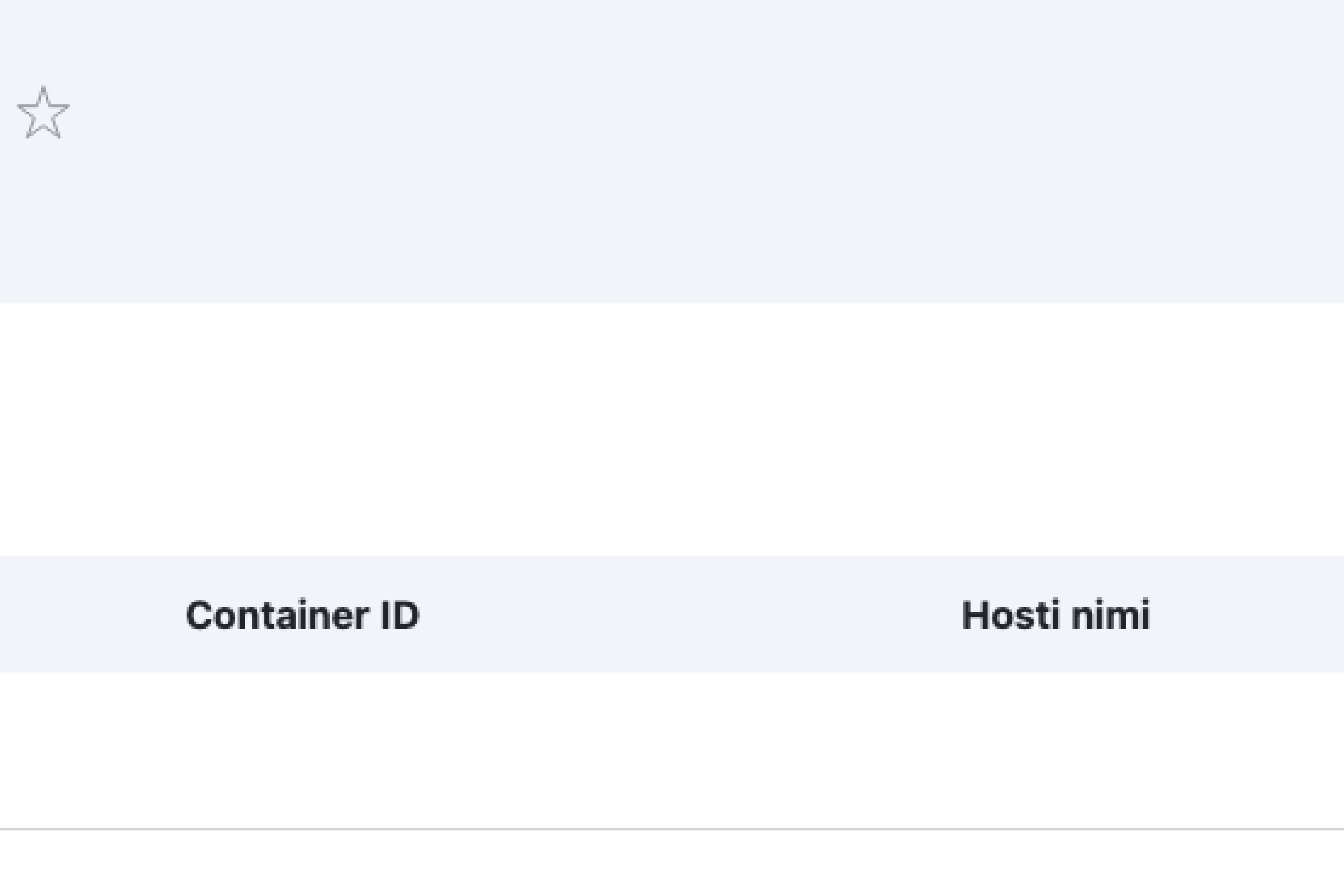Click the Hosti nimi column header
Image resolution: width=1344 pixels, height=896 pixels.
coord(1055,615)
